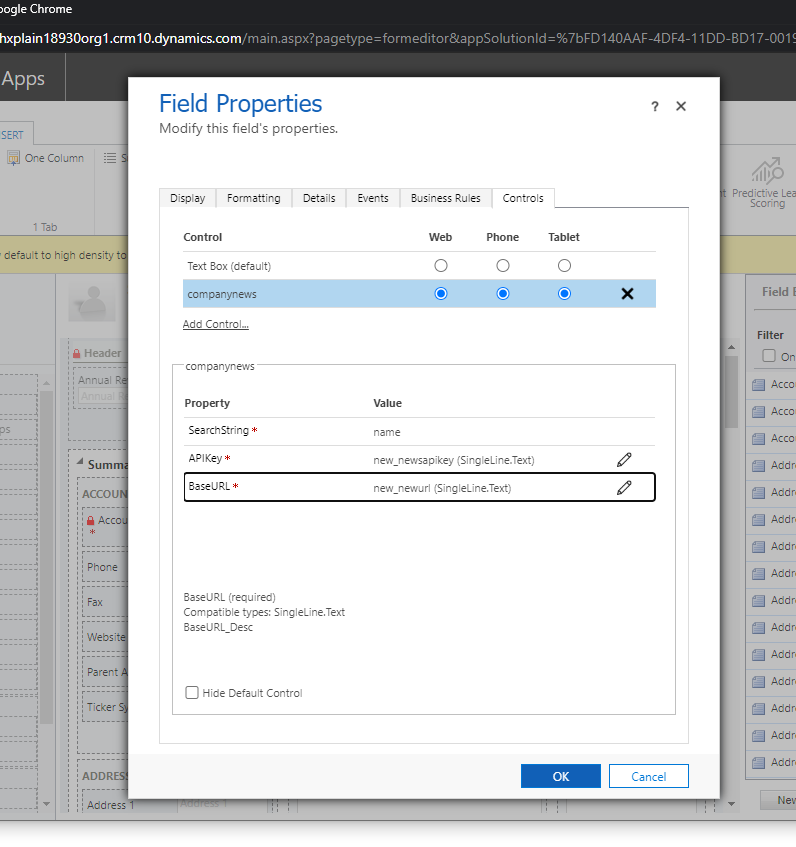
Task: Close the Field Properties dialog
Action: pos(681,106)
